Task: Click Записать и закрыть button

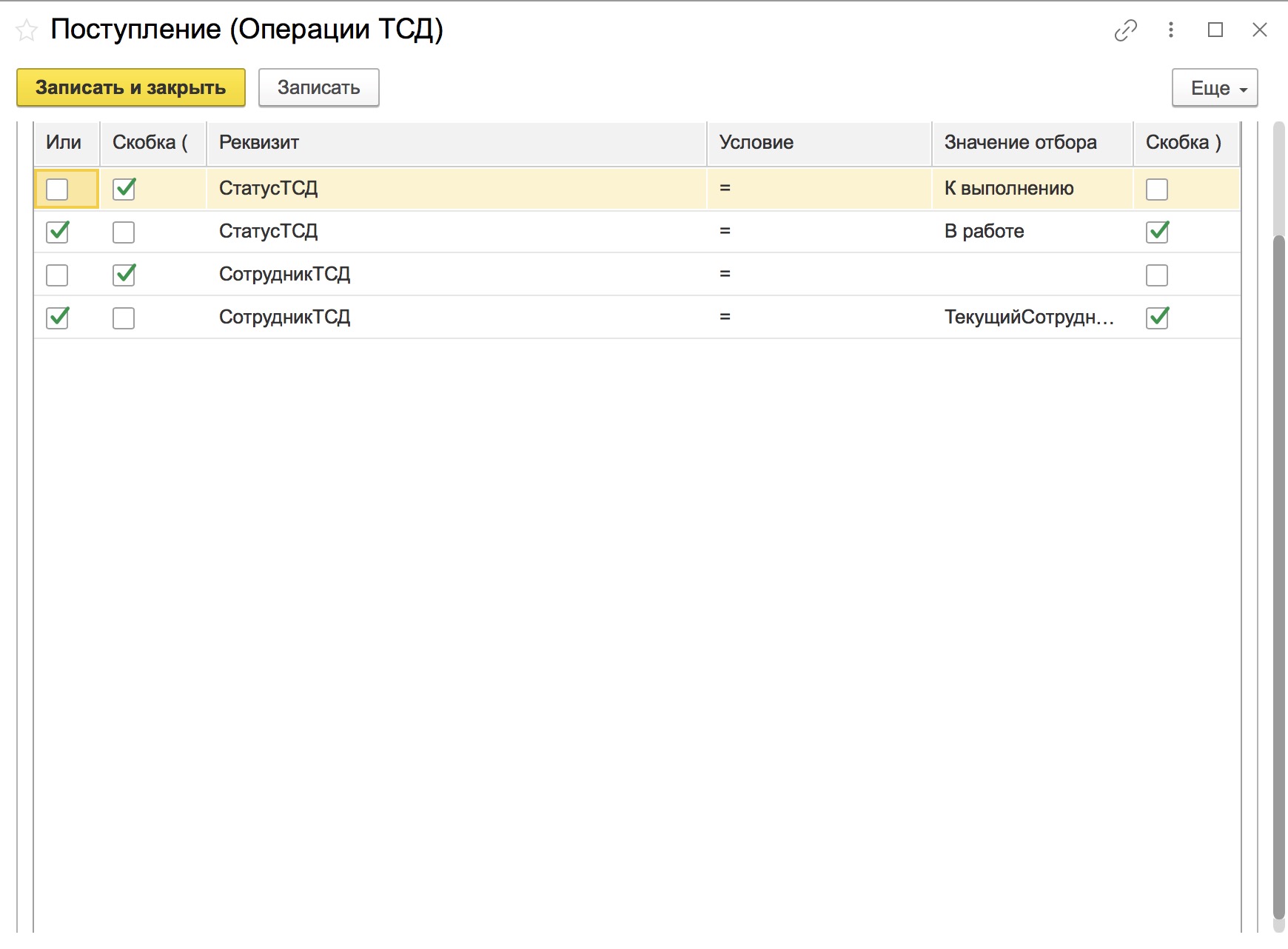Action: 131,87
